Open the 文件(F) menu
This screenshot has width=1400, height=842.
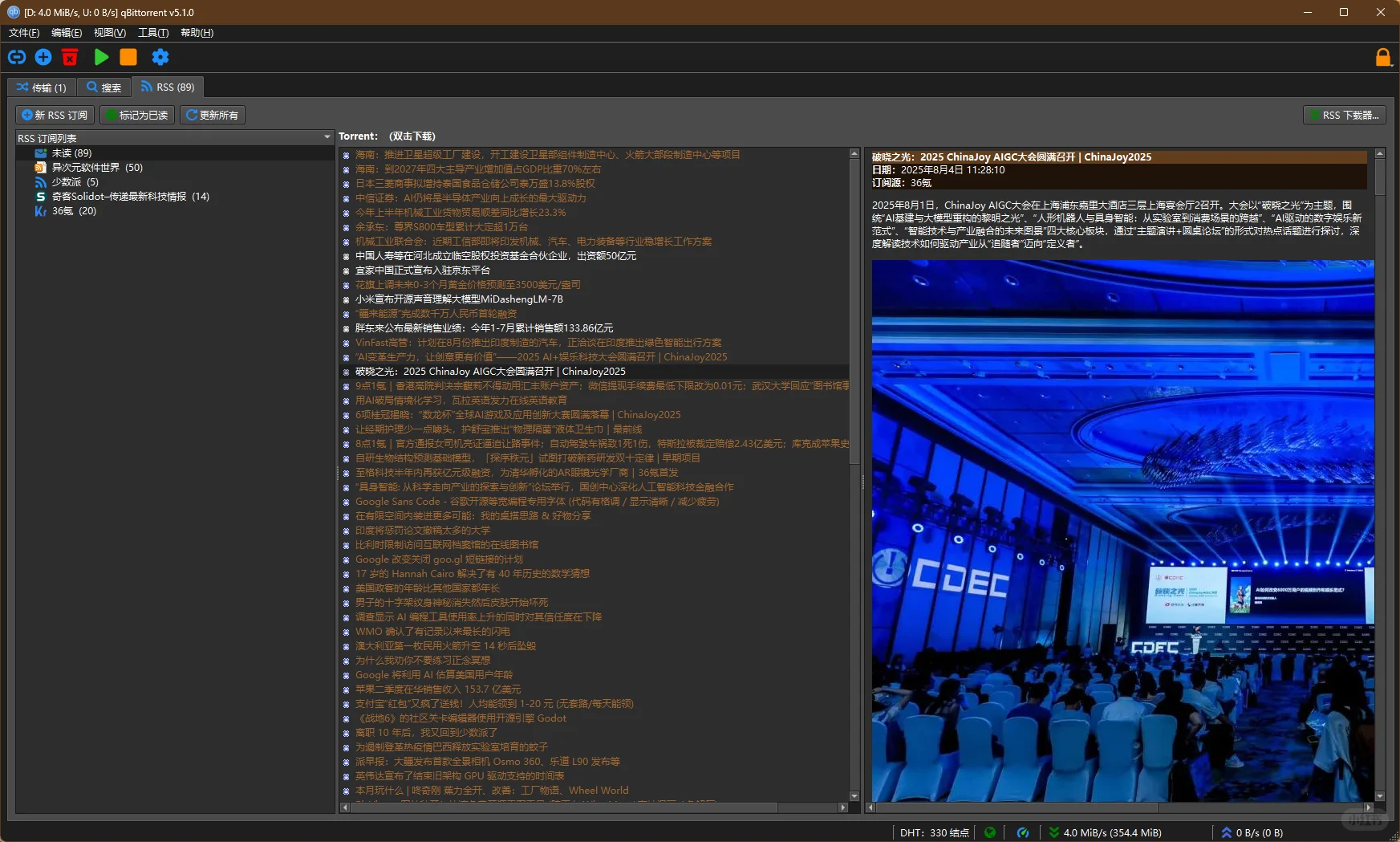(x=24, y=33)
